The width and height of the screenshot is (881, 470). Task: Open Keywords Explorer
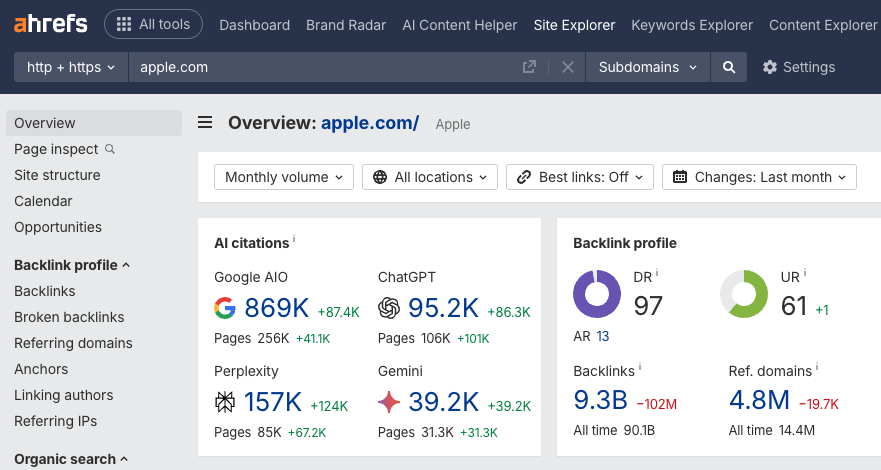(692, 25)
